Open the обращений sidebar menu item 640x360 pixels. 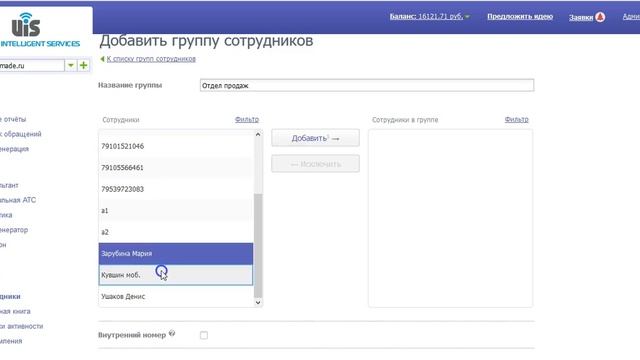(x=21, y=134)
